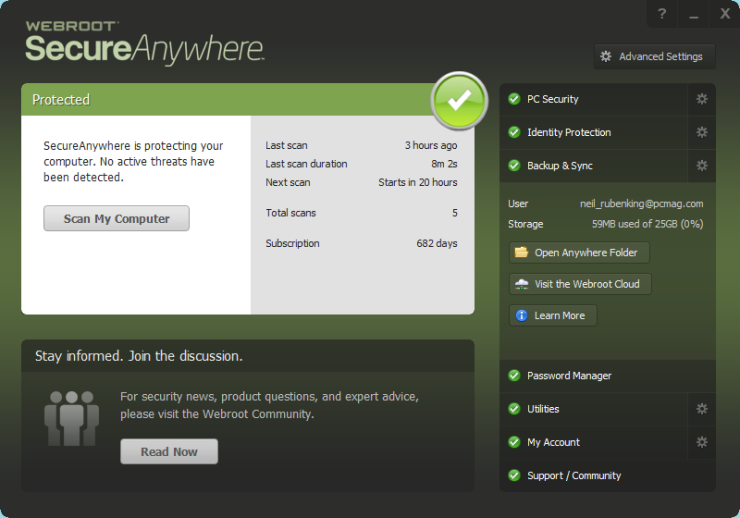Open Advanced Settings

(x=654, y=57)
